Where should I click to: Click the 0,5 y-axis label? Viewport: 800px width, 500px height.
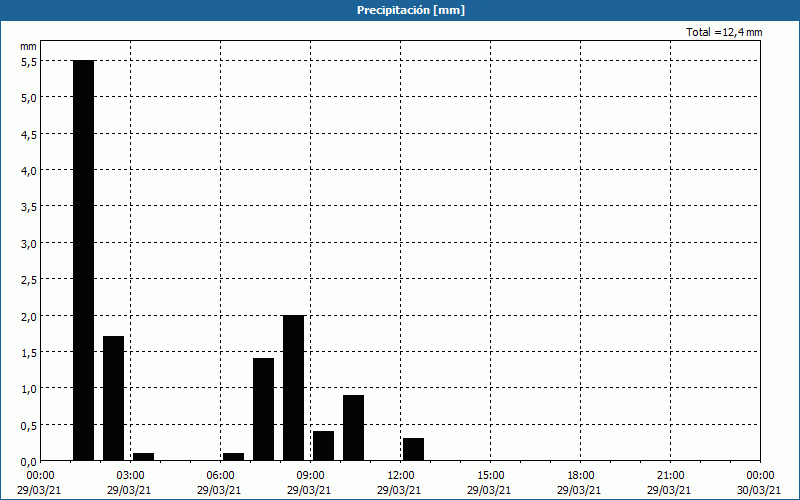point(29,426)
